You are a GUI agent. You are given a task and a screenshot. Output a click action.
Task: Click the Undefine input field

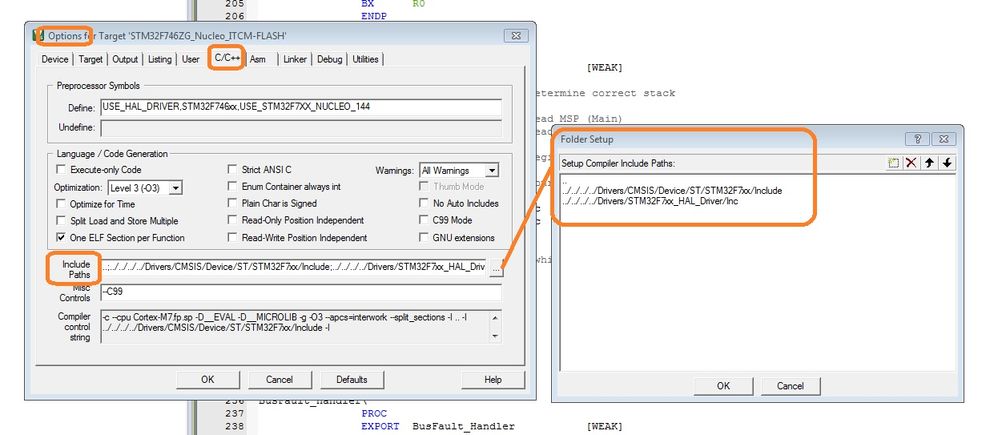[x=300, y=127]
